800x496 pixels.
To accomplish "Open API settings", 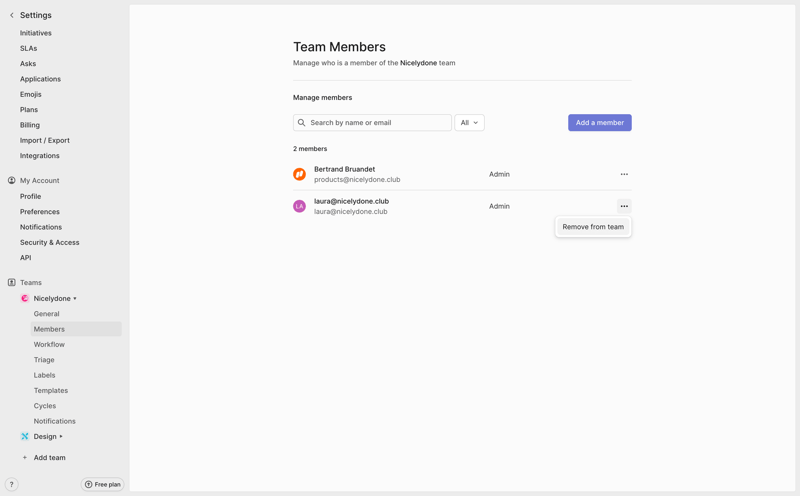I will [x=26, y=257].
